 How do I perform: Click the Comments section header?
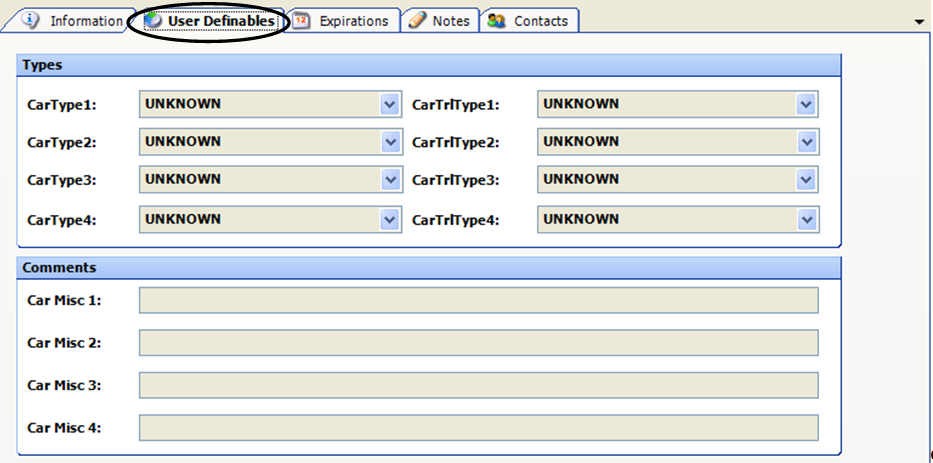(428, 268)
